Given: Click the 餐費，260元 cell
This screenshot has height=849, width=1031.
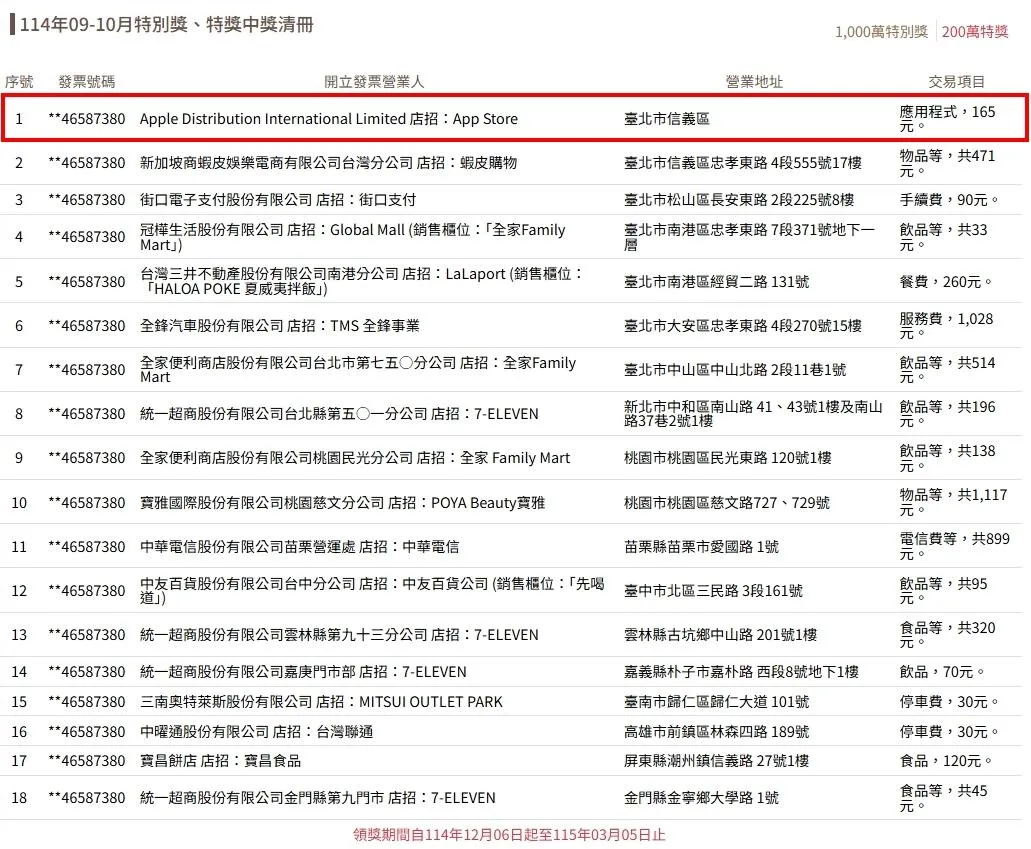Looking at the screenshot, I should point(946,282).
